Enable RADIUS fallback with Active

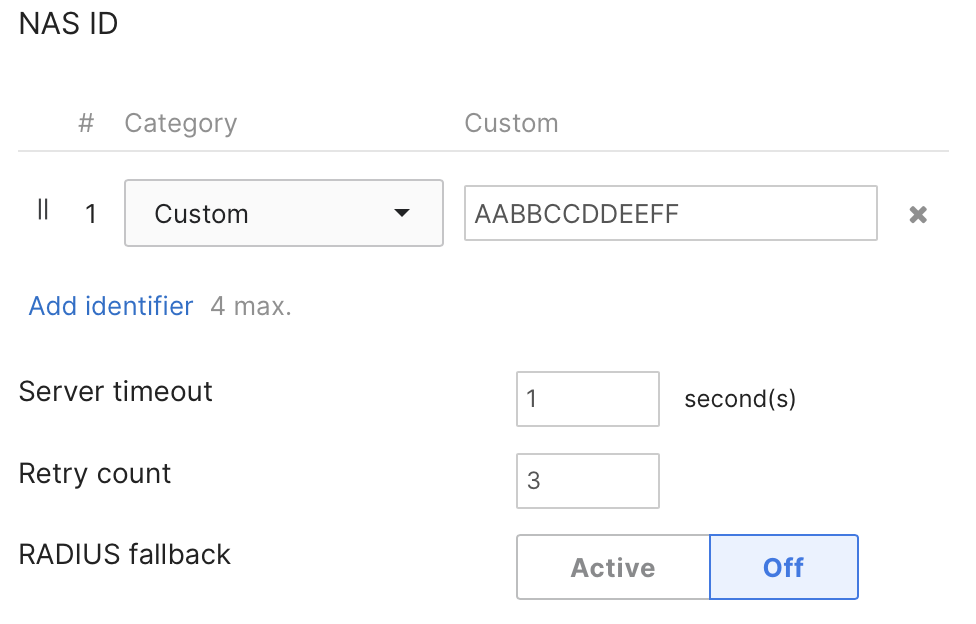613,567
